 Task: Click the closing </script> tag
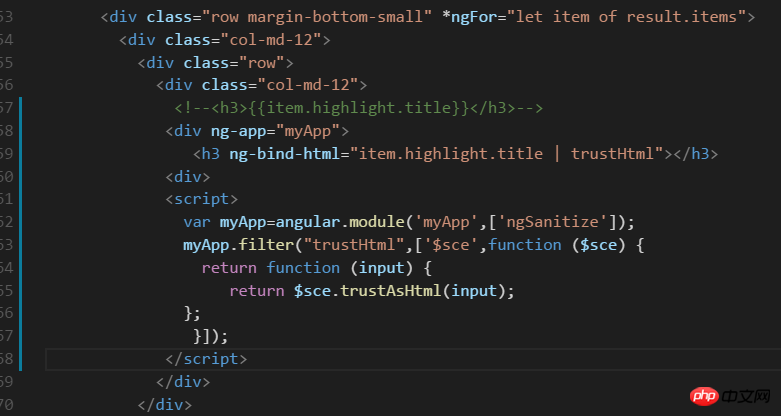click(206, 359)
